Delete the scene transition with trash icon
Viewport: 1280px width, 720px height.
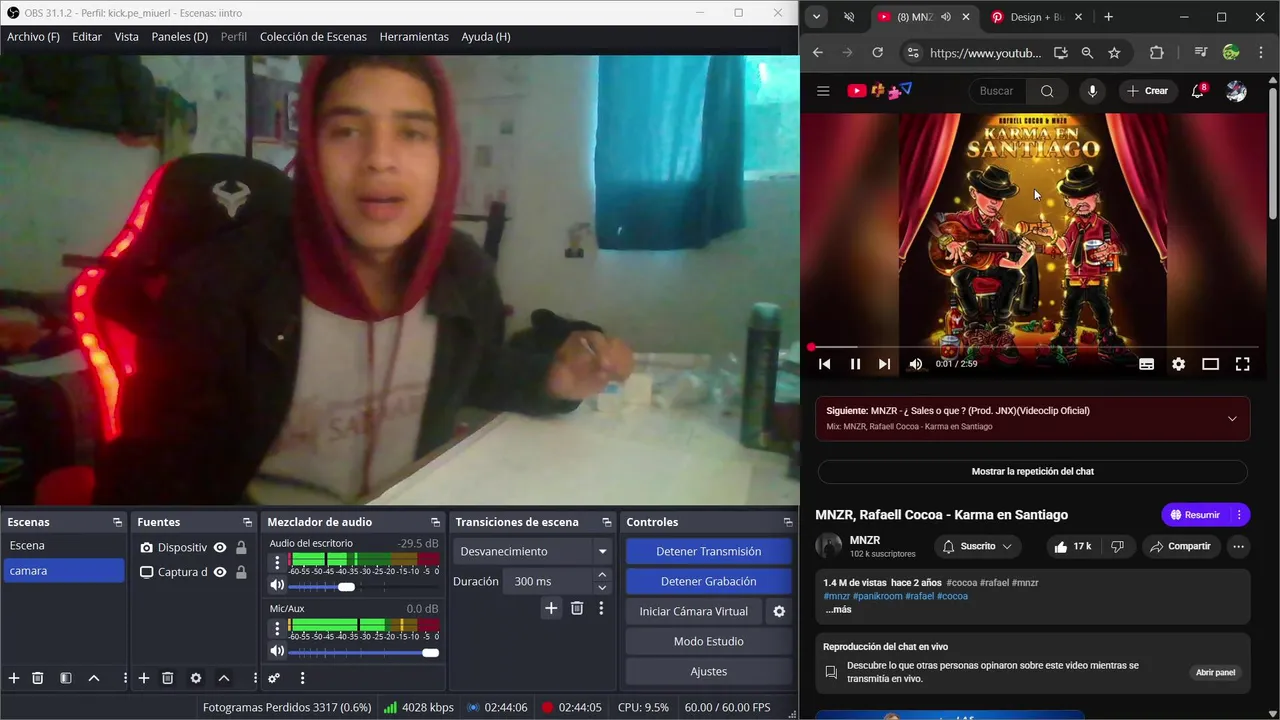pos(577,608)
